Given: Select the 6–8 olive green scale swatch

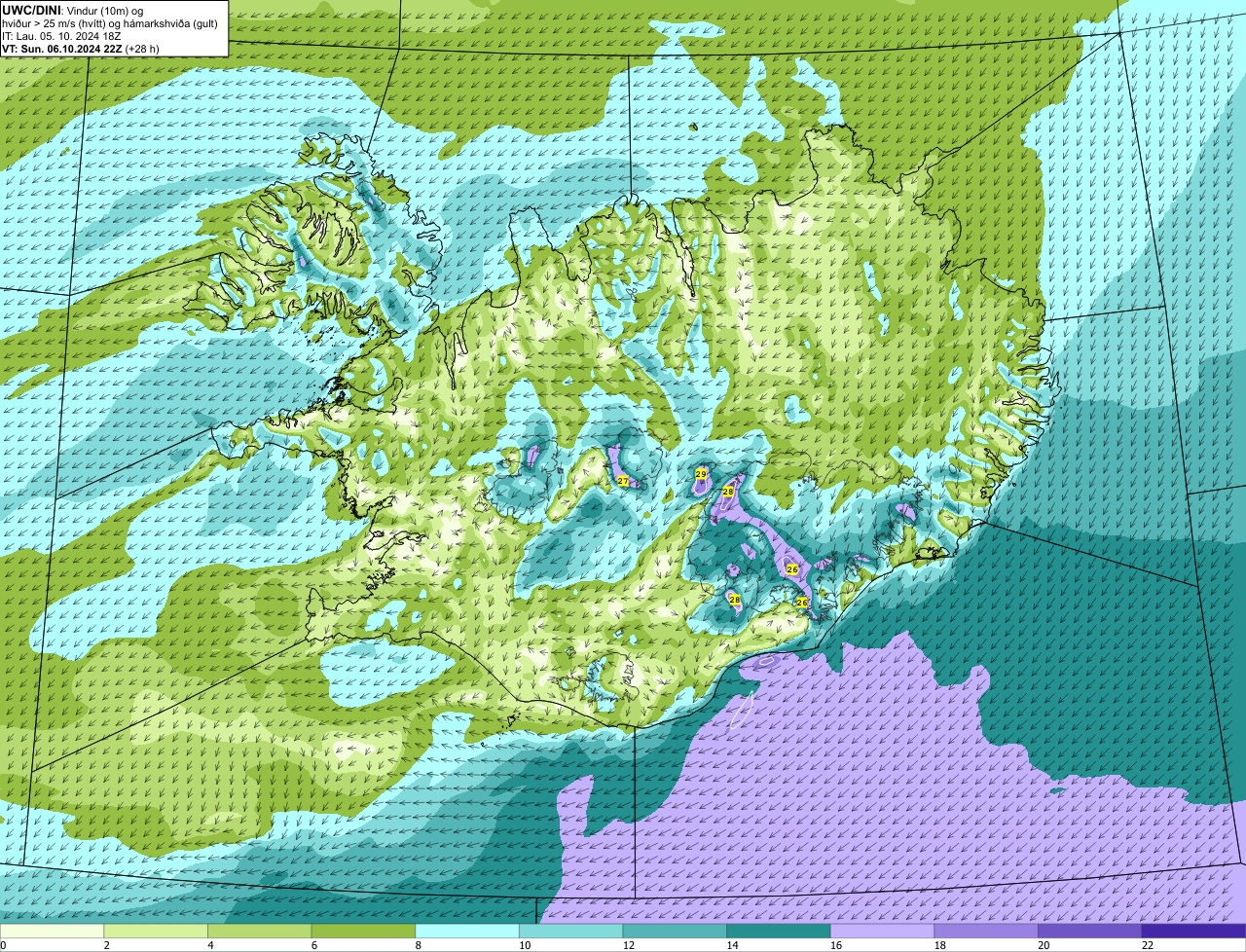Looking at the screenshot, I should 363,931.
